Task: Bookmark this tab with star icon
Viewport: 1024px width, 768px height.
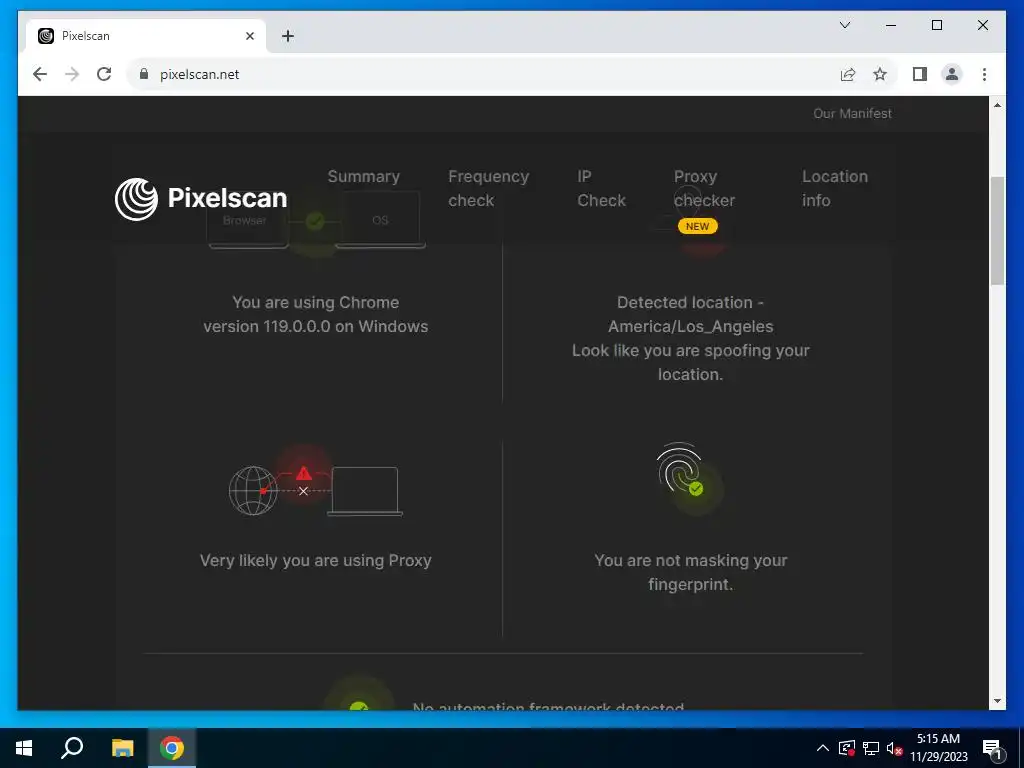Action: coord(880,74)
